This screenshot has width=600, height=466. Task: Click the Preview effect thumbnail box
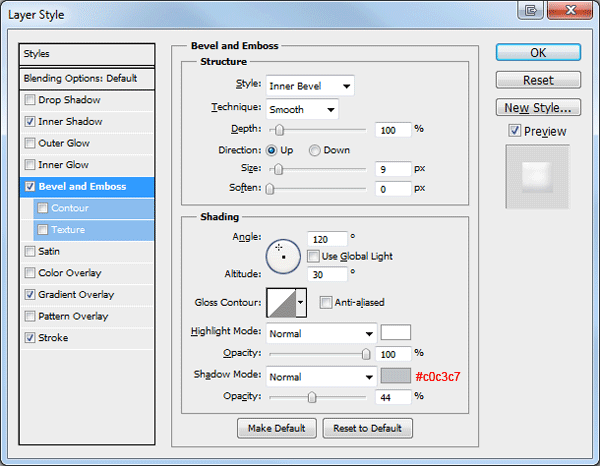(537, 176)
